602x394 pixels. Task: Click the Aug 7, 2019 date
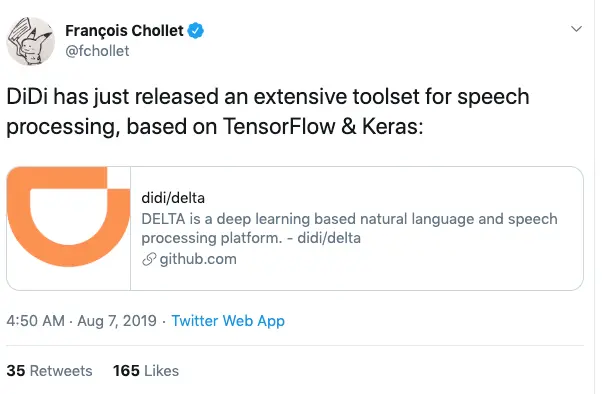click(x=117, y=321)
